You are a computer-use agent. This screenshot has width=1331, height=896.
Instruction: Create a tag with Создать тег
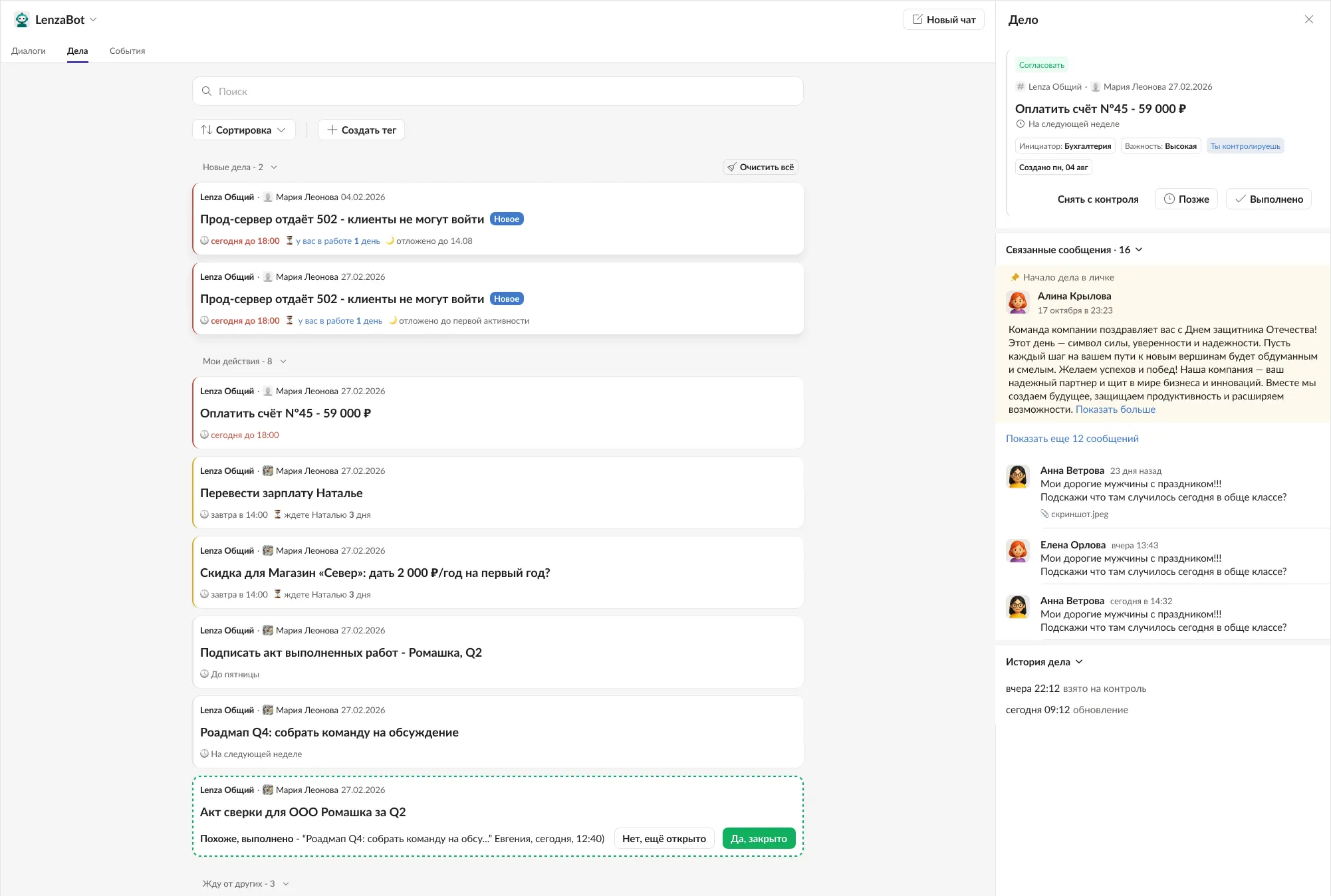(x=361, y=130)
